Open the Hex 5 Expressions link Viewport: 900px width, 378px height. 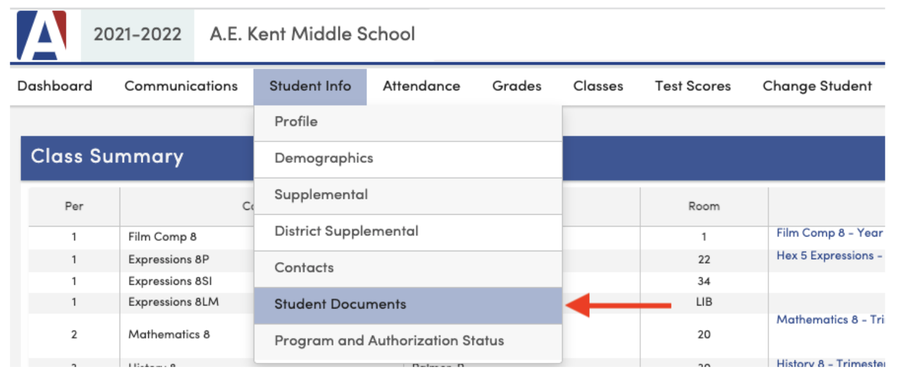coord(829,256)
